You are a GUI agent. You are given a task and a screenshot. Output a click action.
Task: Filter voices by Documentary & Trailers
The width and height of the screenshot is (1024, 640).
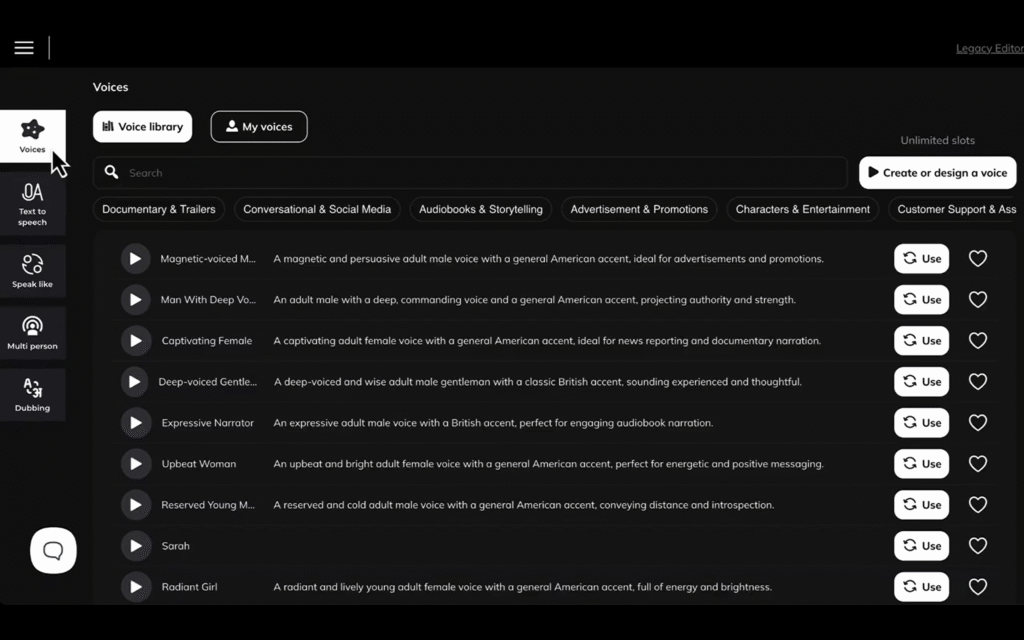pos(158,209)
